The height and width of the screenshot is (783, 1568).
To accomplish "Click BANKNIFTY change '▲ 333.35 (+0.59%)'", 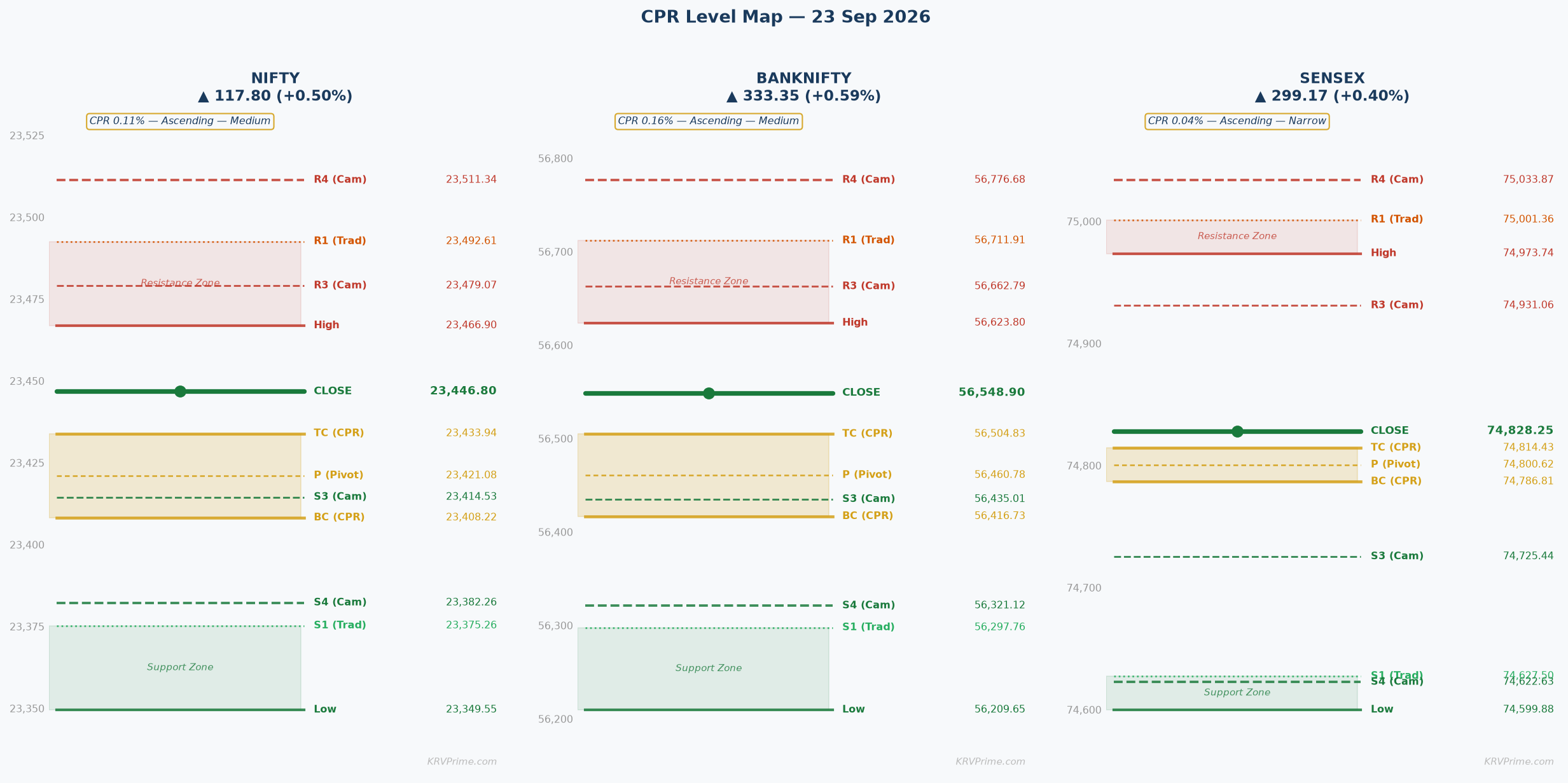I will pos(803,96).
